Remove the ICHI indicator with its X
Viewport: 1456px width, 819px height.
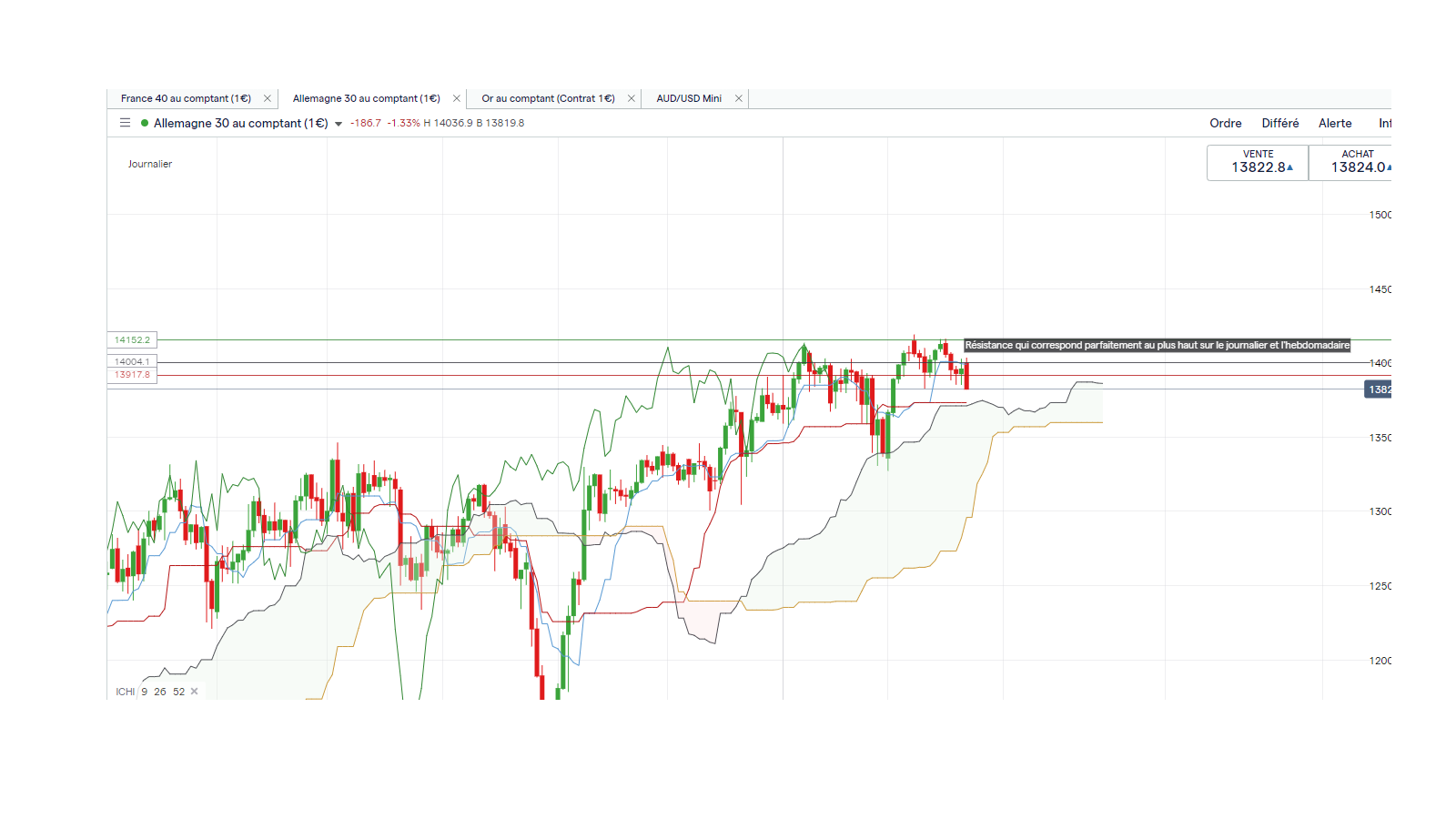coord(194,692)
